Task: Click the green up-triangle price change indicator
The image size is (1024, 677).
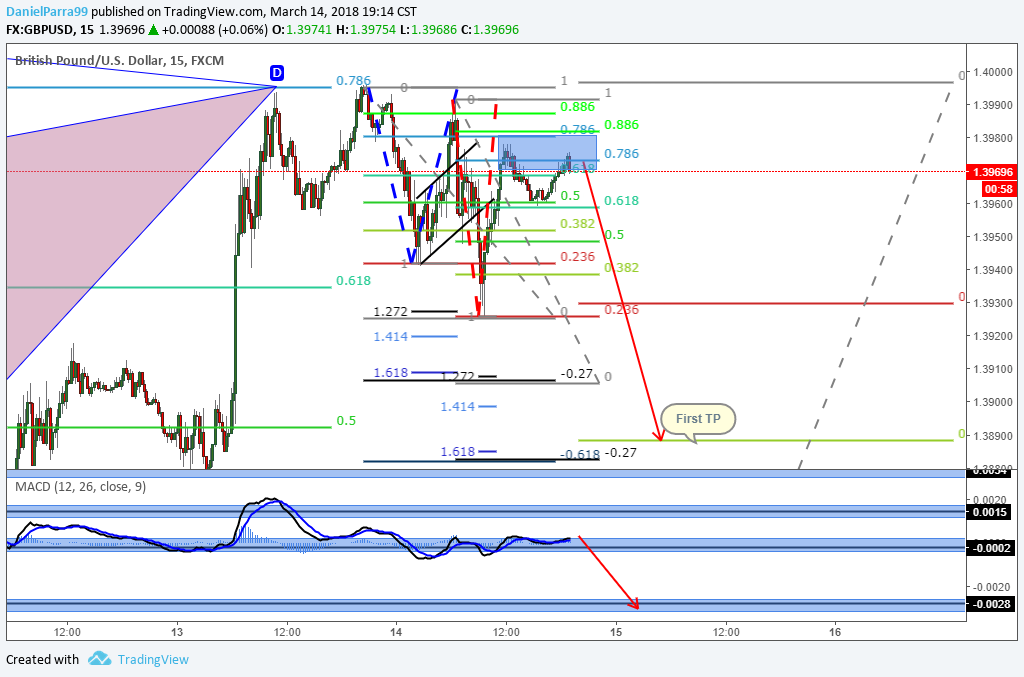Action: point(153,29)
